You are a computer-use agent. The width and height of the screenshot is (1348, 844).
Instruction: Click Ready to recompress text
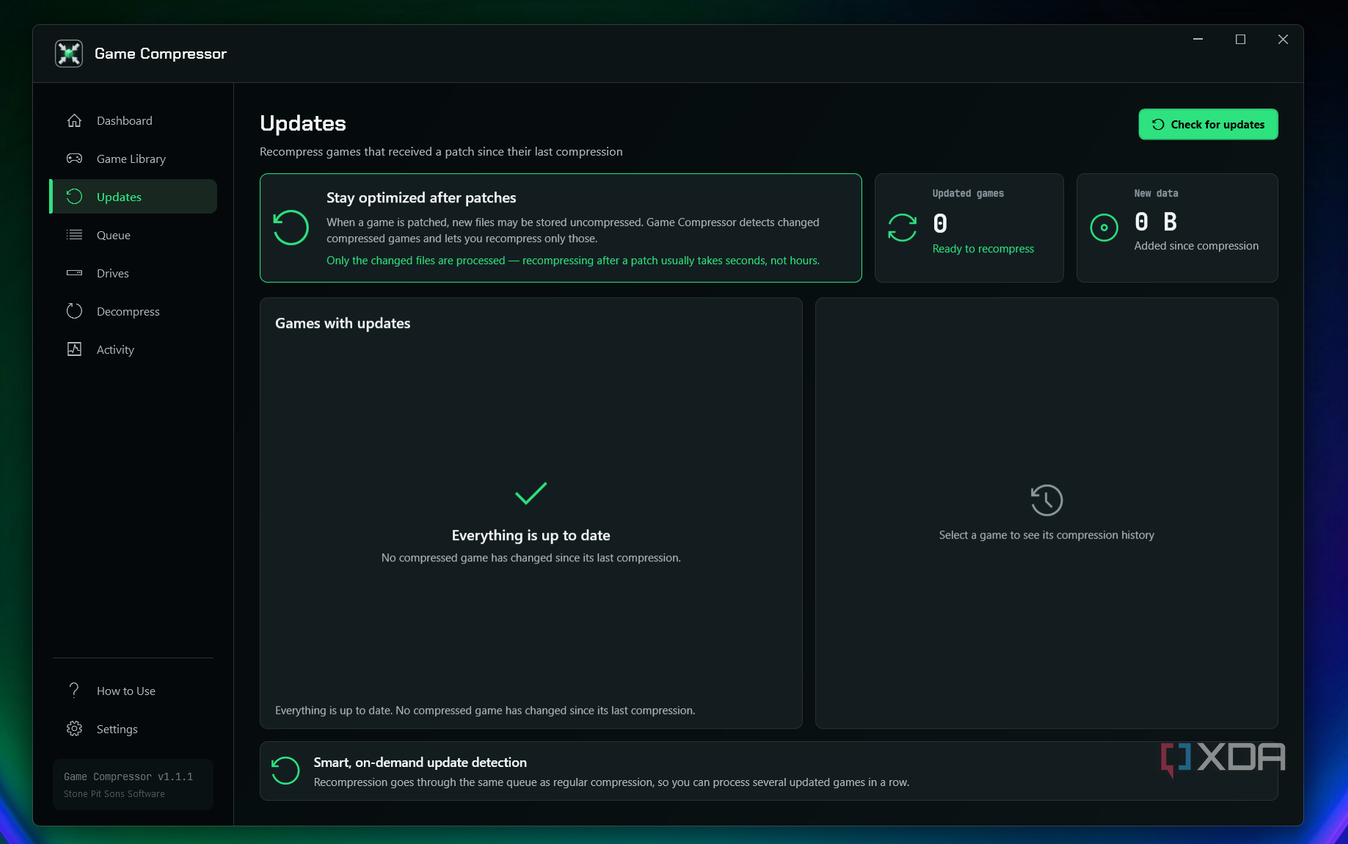click(983, 249)
